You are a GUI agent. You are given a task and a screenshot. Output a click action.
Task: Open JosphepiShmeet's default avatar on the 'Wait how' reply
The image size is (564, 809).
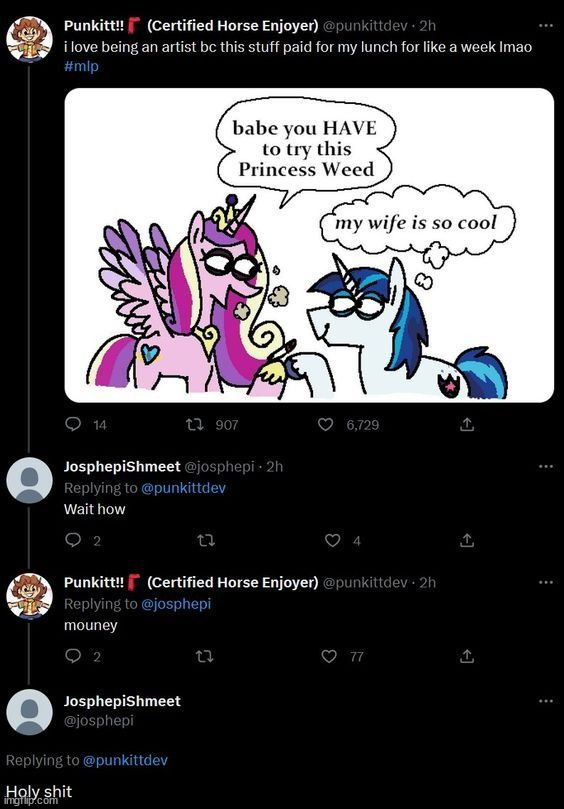coord(29,480)
